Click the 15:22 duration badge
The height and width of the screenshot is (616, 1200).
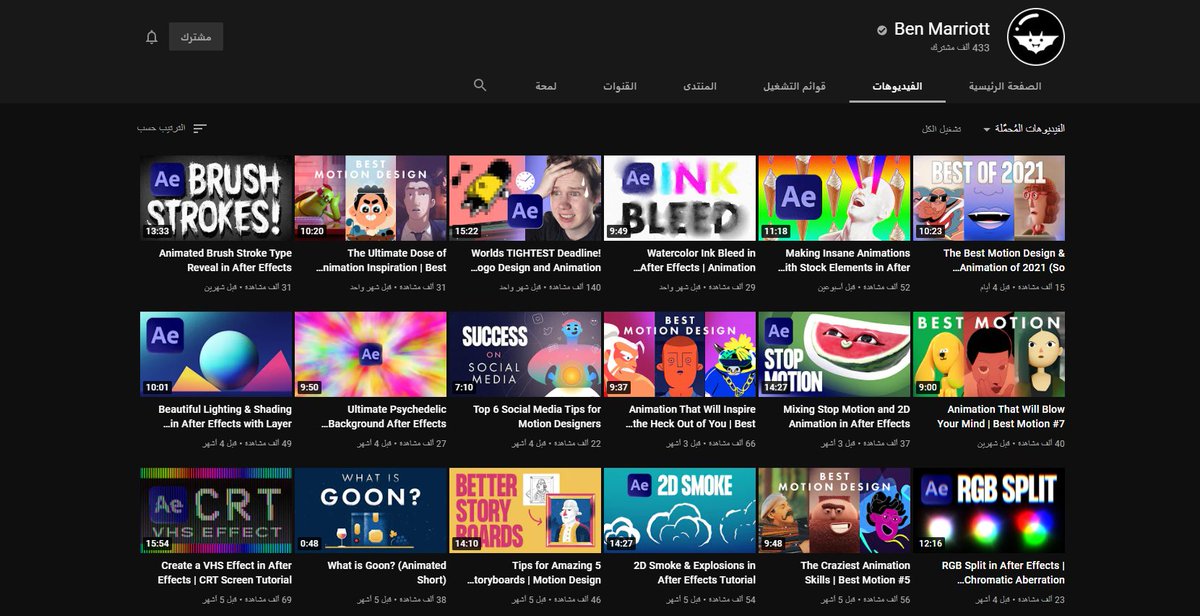point(466,231)
